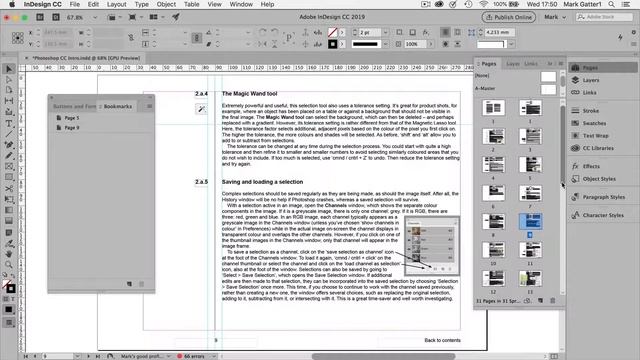Select the Pencil tool
Image resolution: width=640 pixels, height=360 pixels.
click(x=9, y=156)
